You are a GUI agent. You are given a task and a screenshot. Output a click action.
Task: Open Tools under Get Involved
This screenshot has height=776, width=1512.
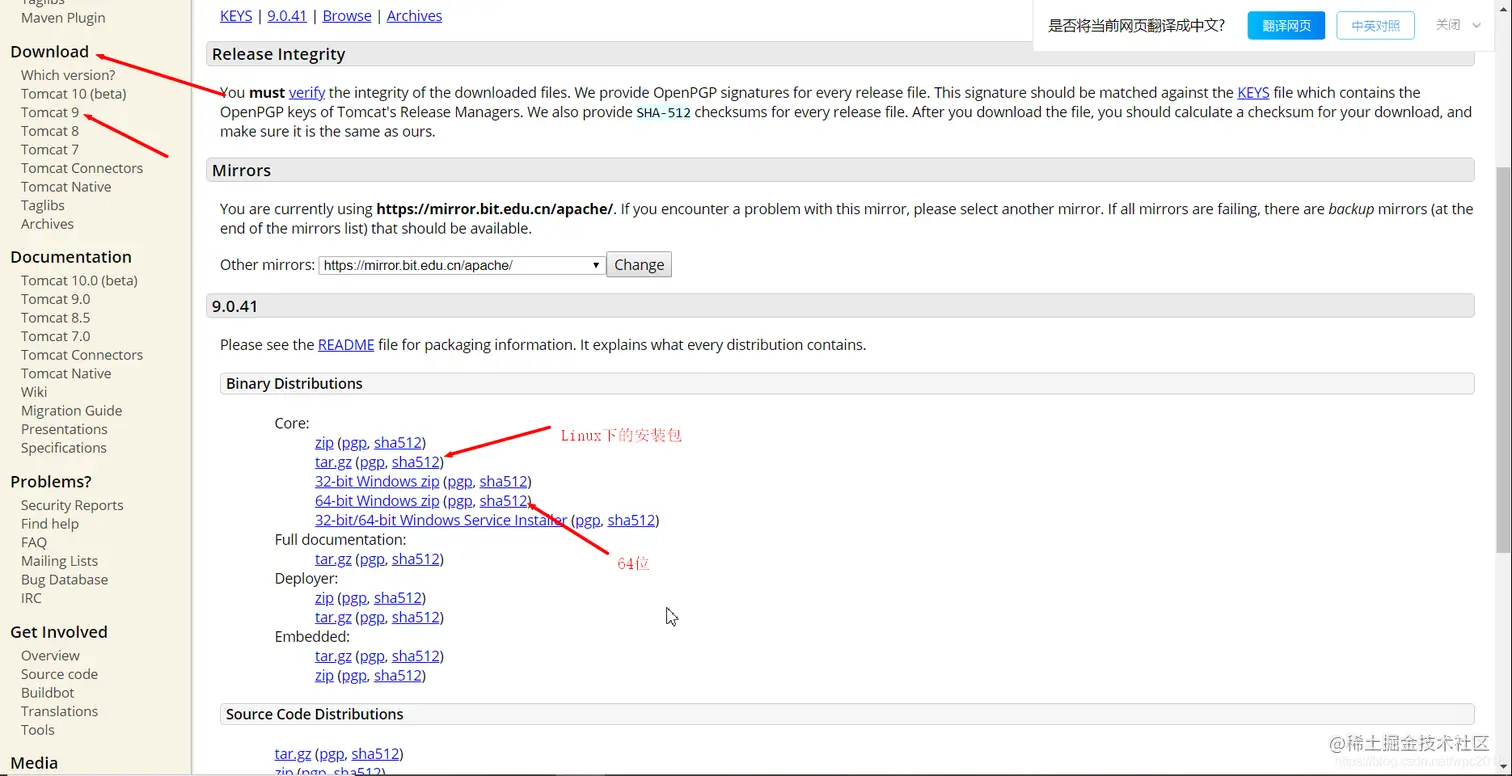(x=37, y=730)
